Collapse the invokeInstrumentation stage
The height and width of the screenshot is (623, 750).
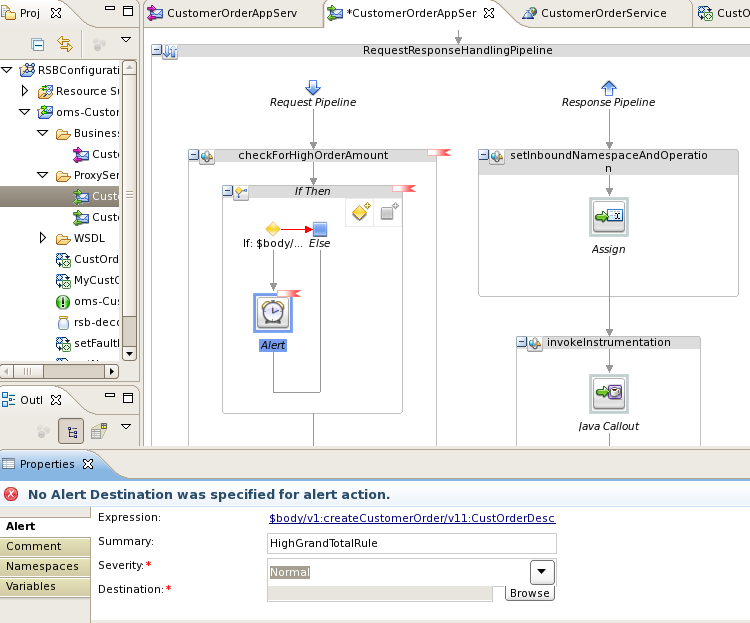pyautogui.click(x=522, y=342)
